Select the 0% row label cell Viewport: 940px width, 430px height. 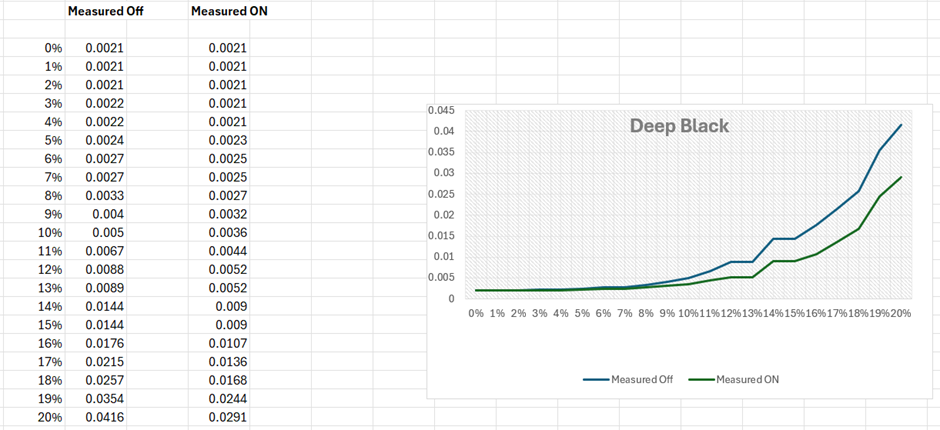point(52,48)
